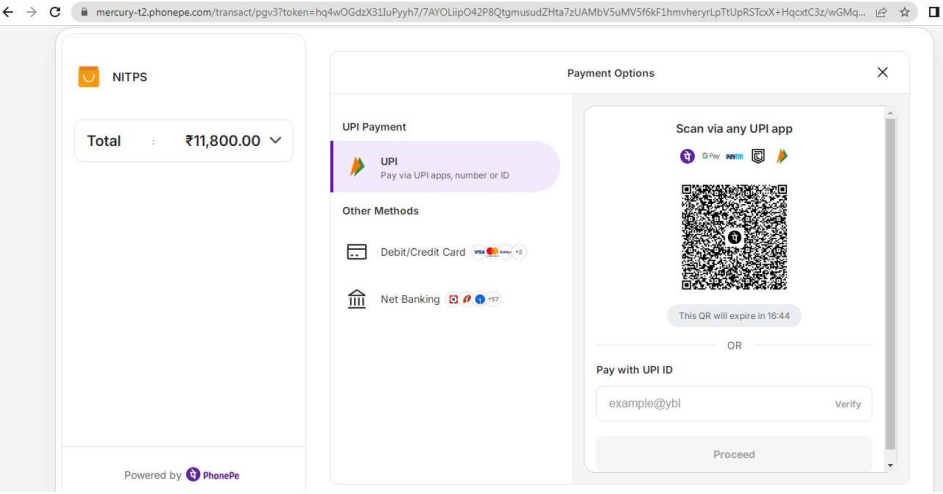Click the scrollbar up arrow
Viewport: 943px width, 494px height.
coord(890,113)
